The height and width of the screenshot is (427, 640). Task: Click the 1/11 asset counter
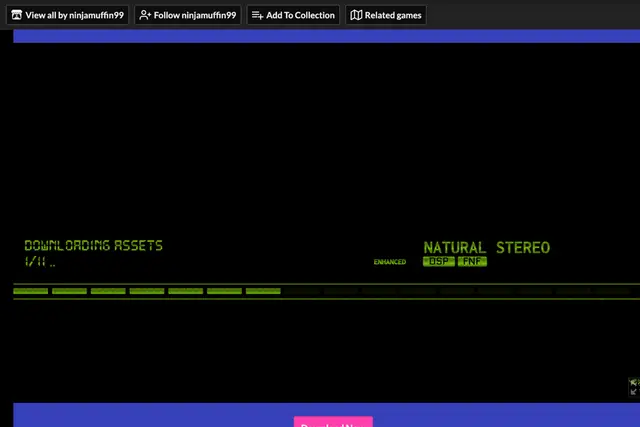coord(35,261)
